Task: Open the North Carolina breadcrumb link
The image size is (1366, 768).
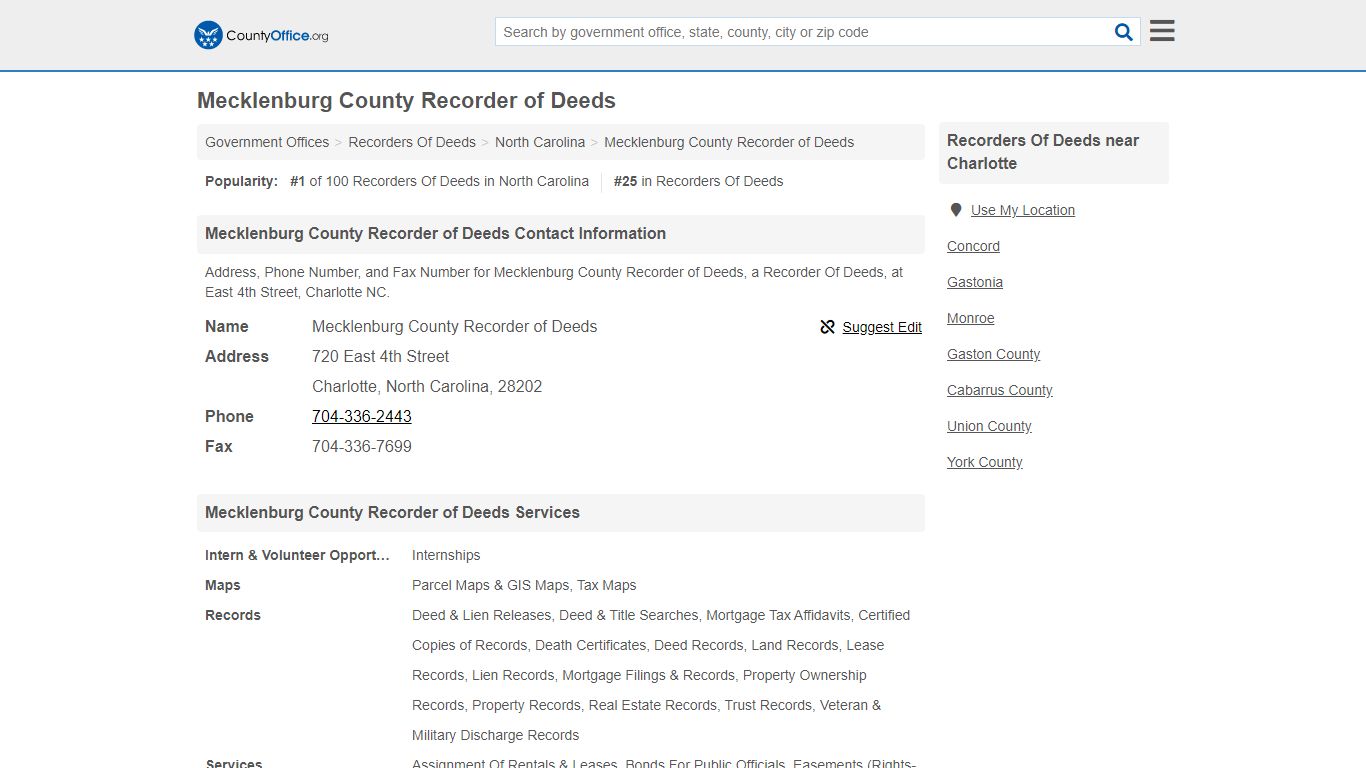Action: coord(540,142)
